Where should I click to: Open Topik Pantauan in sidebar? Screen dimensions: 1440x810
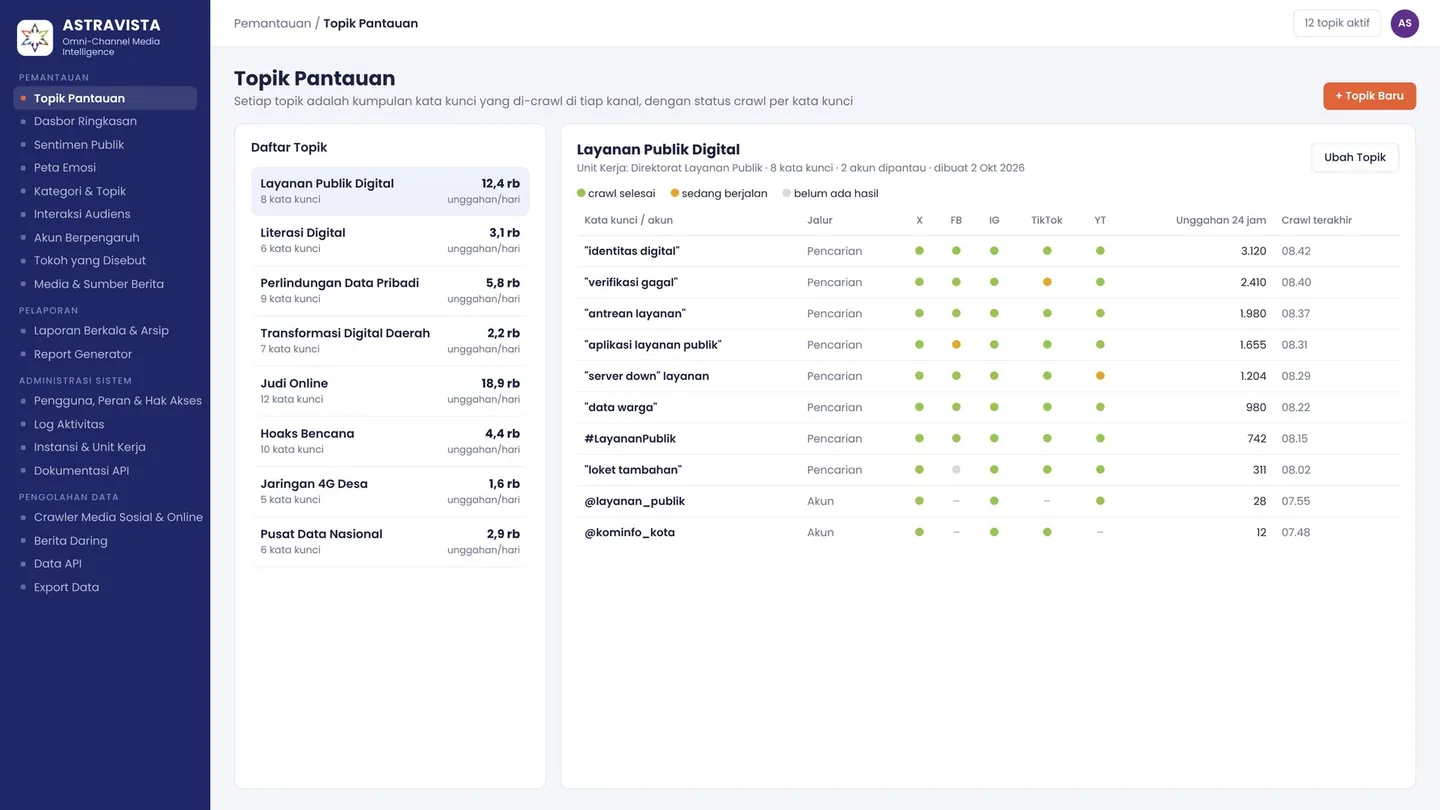click(x=105, y=98)
